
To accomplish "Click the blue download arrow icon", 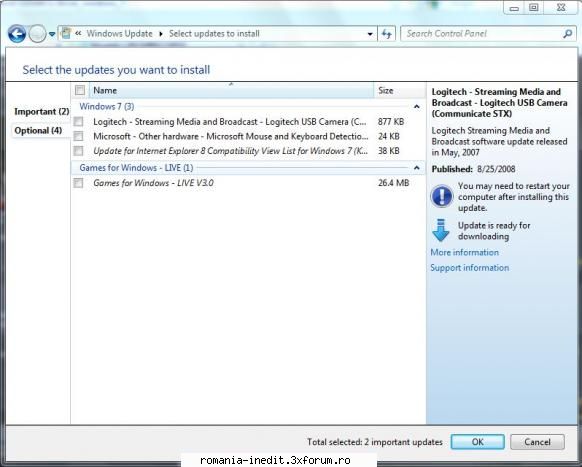I will point(441,230).
